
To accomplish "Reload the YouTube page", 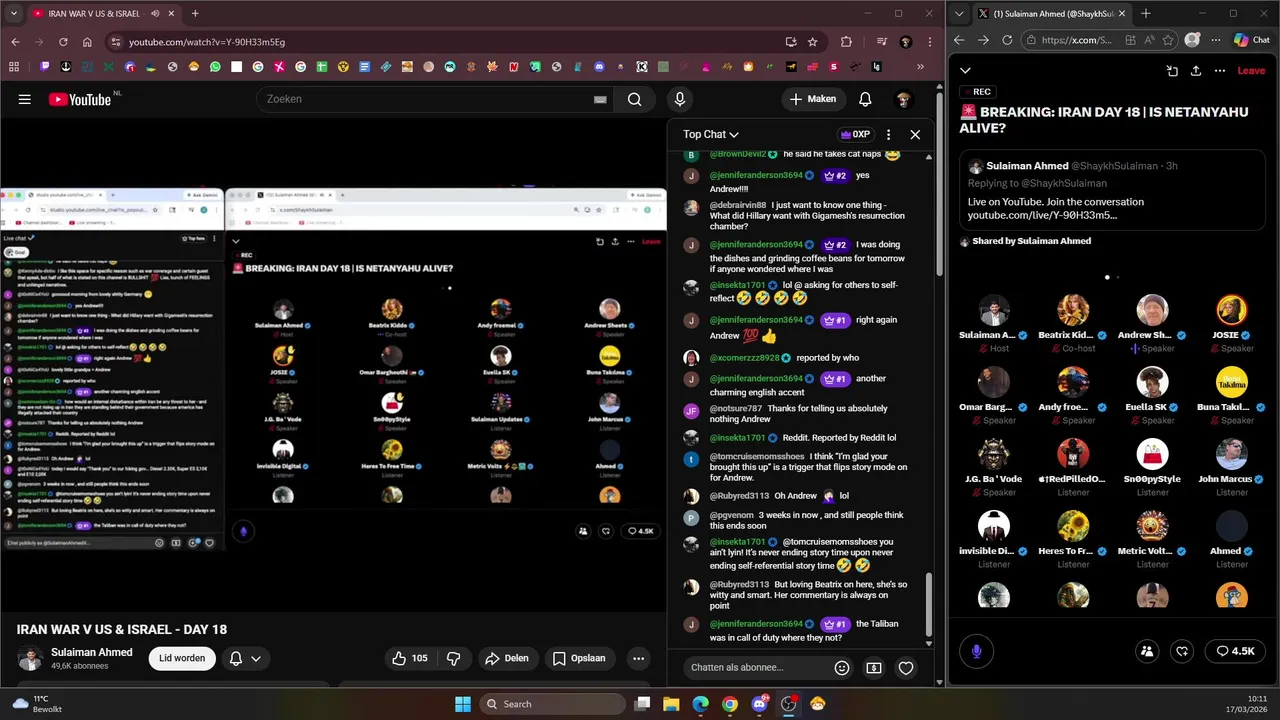I will [63, 42].
